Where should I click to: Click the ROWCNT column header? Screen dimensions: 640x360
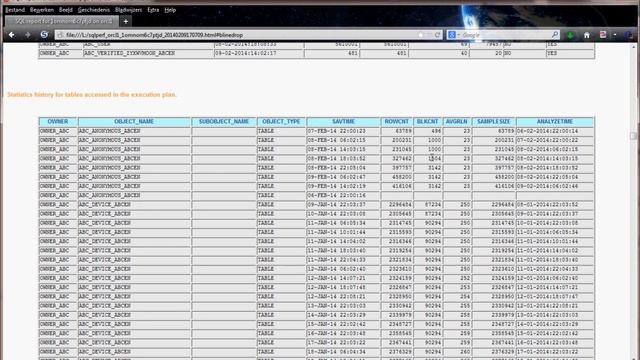[x=396, y=122]
